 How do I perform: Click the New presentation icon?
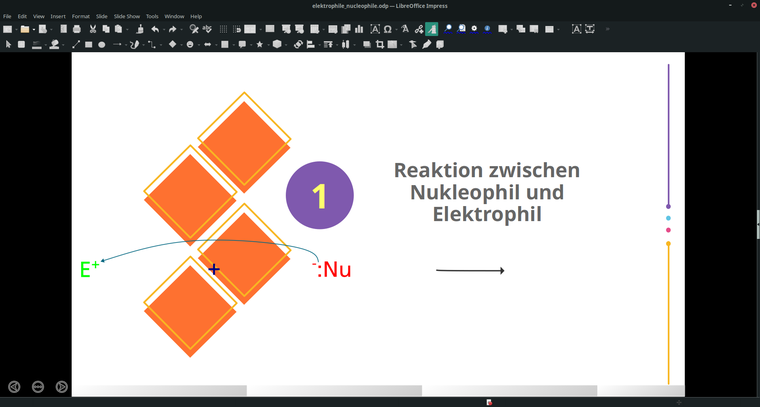[7, 29]
